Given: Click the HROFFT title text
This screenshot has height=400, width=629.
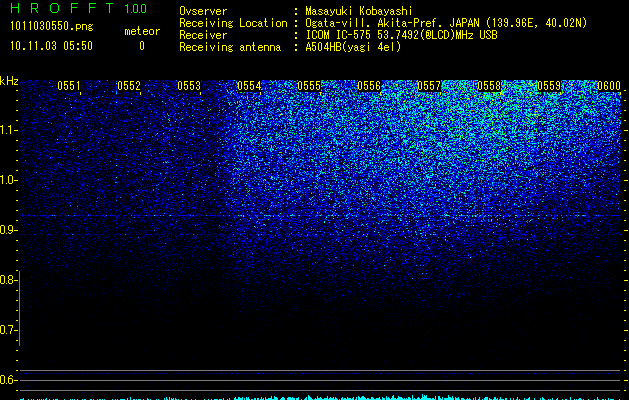Looking at the screenshot, I should 62,8.
